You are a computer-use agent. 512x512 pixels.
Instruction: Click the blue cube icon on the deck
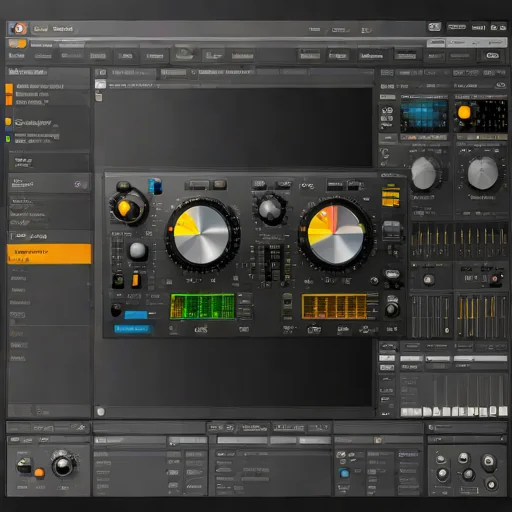point(155,186)
